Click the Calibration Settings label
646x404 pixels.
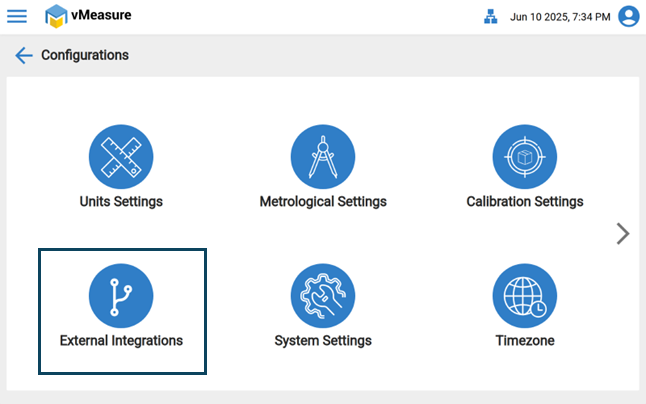(524, 202)
